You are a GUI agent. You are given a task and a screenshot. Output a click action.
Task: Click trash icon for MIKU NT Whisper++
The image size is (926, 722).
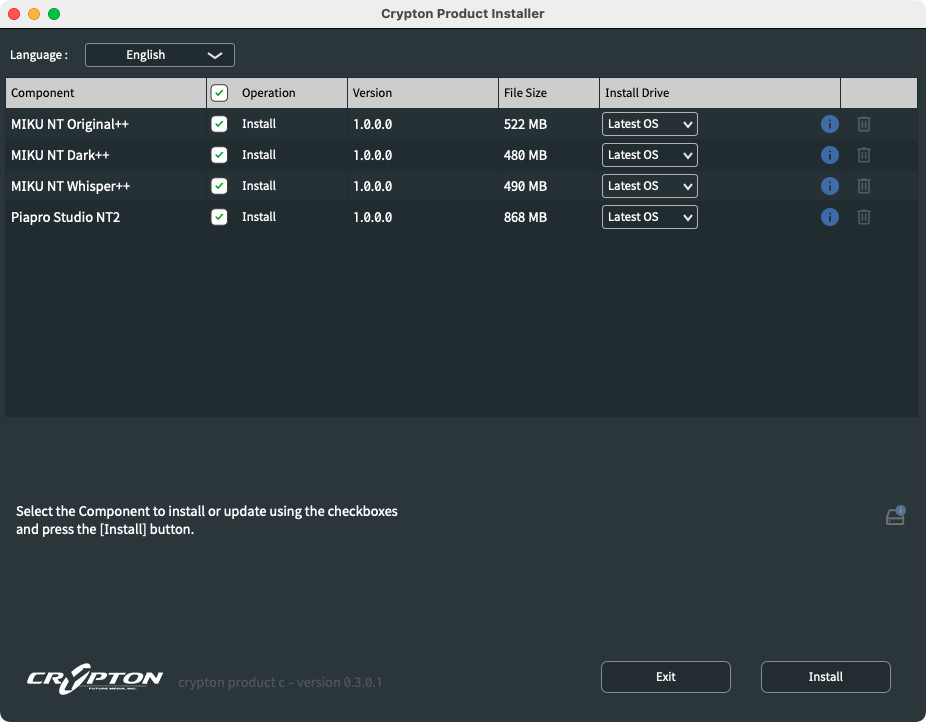pos(863,186)
